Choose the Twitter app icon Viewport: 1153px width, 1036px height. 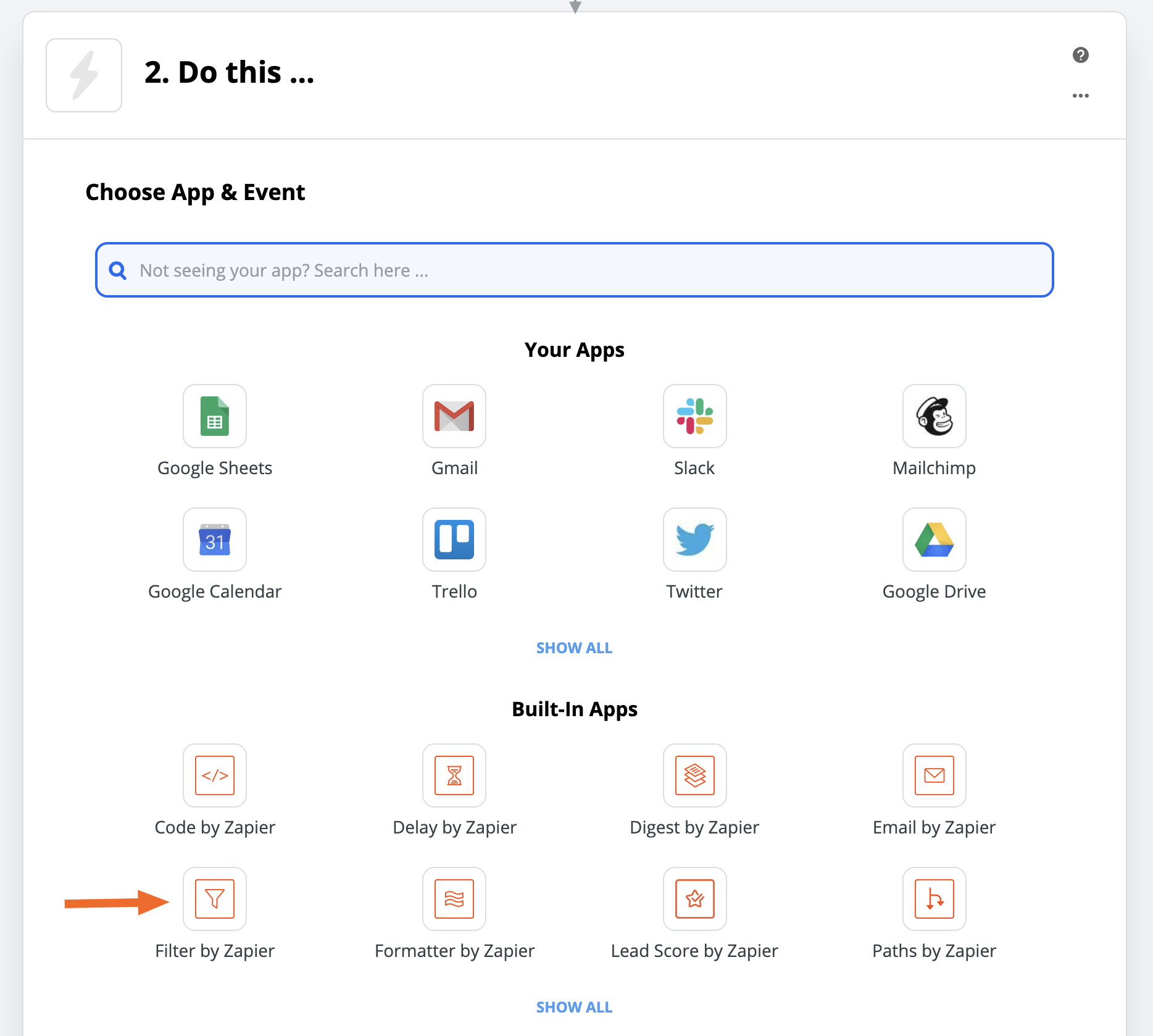click(x=694, y=540)
